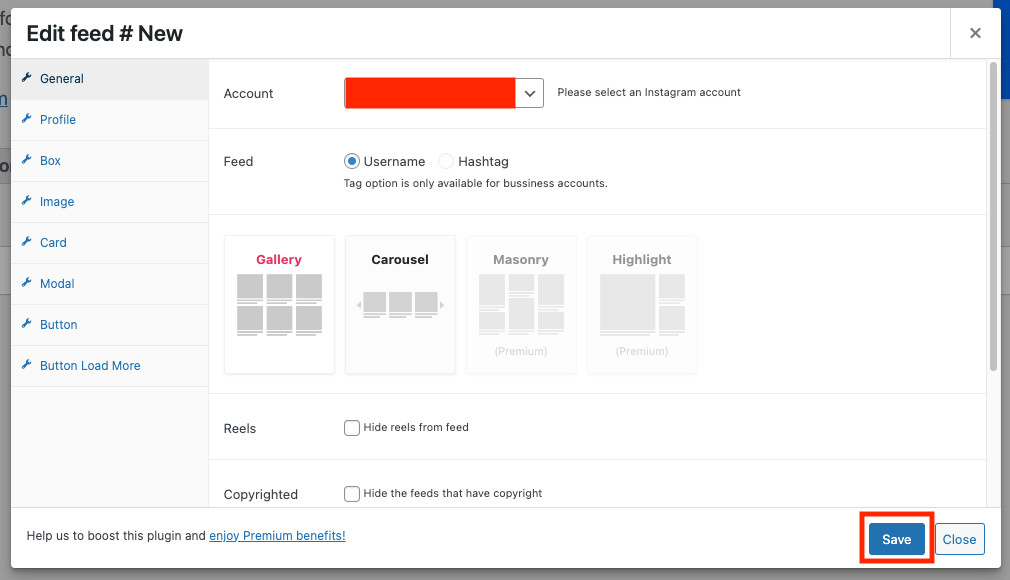Viewport: 1010px width, 580px height.
Task: Click the wrench icon beside Button Load More
Action: pos(27,365)
